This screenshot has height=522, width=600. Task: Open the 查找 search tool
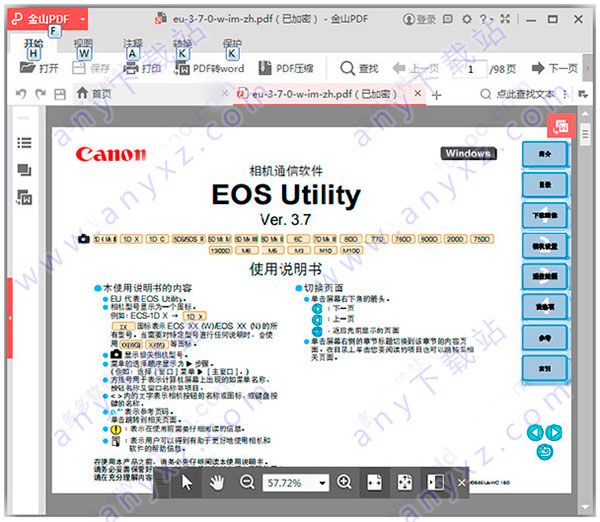359,68
